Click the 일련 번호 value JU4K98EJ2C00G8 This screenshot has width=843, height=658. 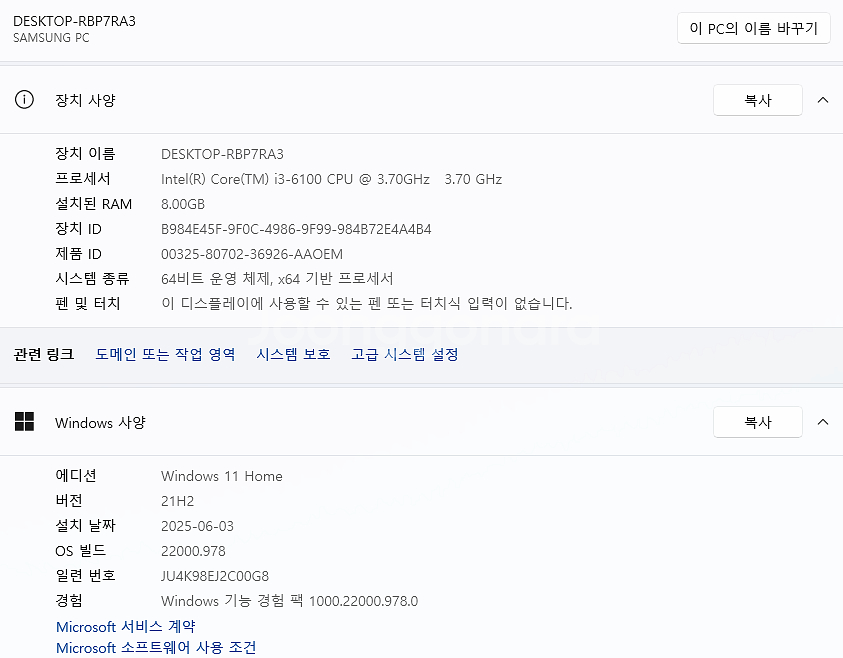(214, 576)
